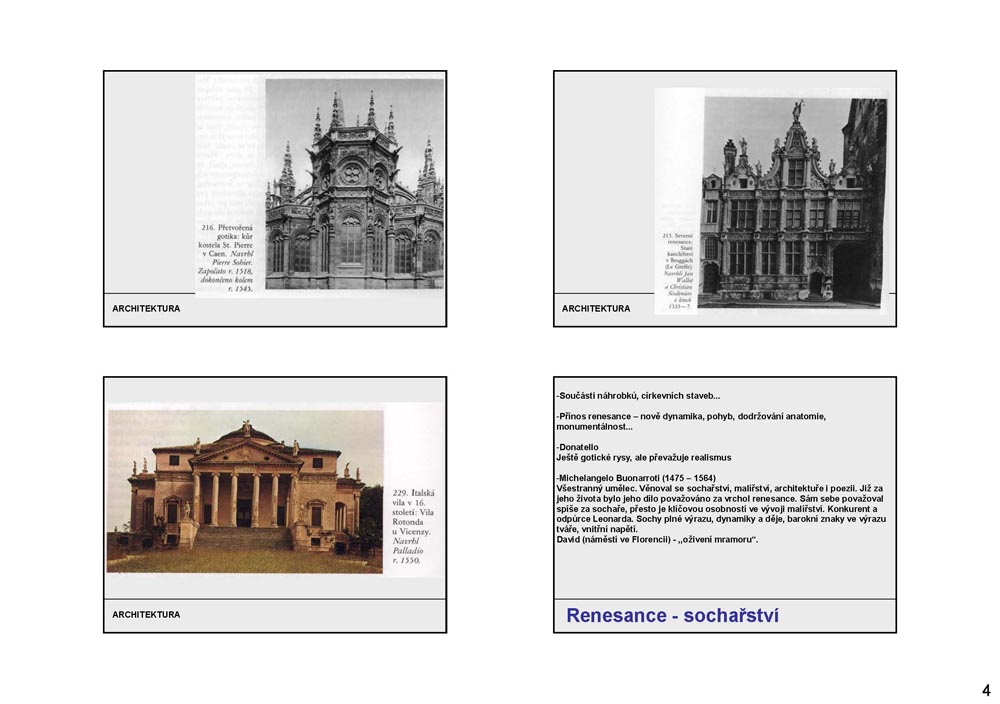Screen dimensions: 1000x704
Task: Click the '-Donatello' line
Action: pos(577,447)
